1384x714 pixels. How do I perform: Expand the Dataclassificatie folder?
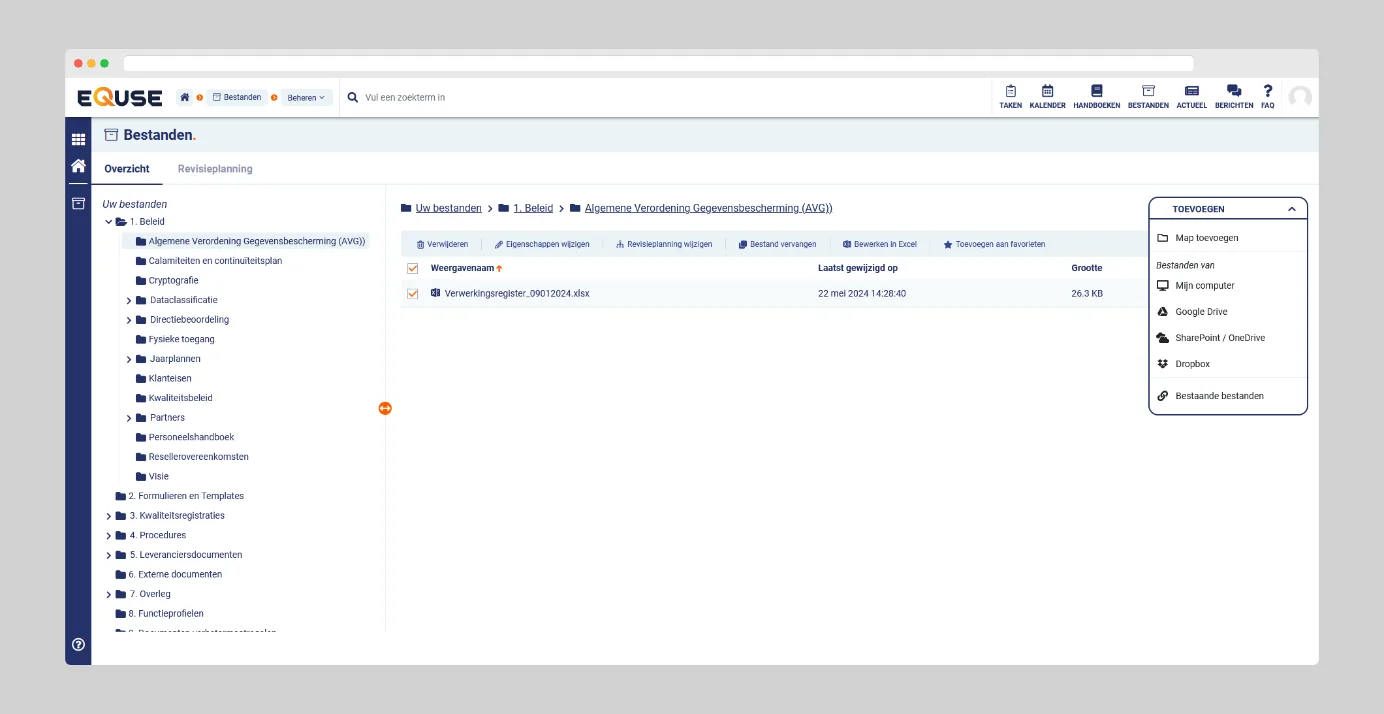point(129,300)
